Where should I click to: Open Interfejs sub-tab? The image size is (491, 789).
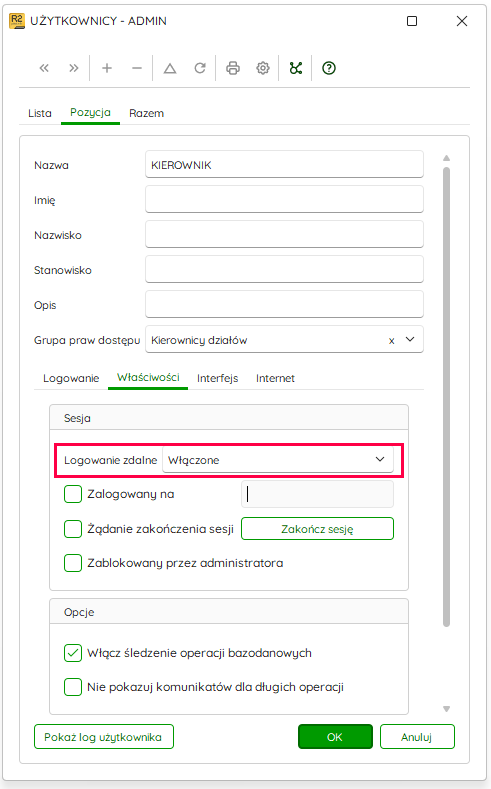coord(217,378)
